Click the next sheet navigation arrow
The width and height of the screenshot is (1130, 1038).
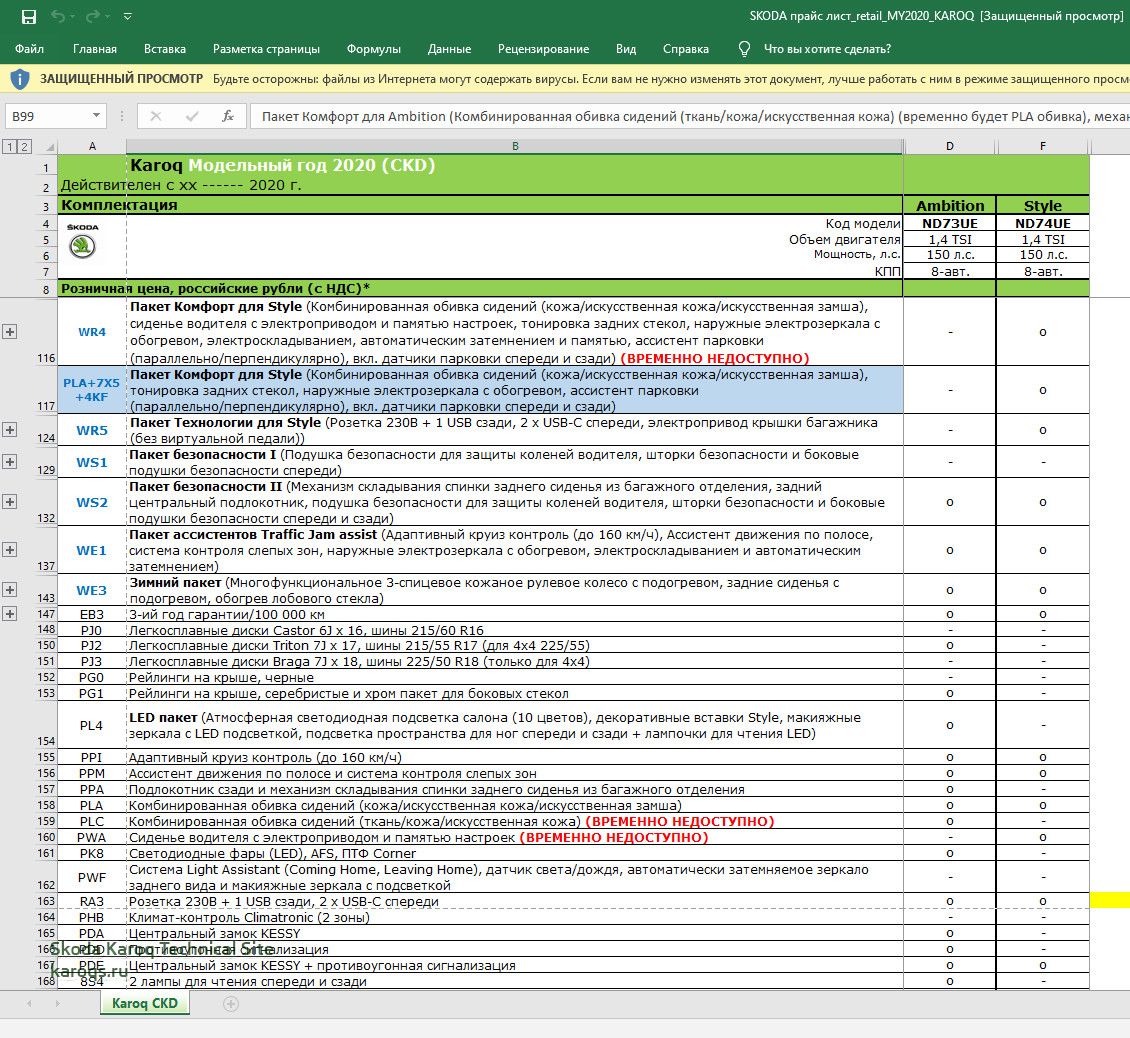tap(58, 1003)
